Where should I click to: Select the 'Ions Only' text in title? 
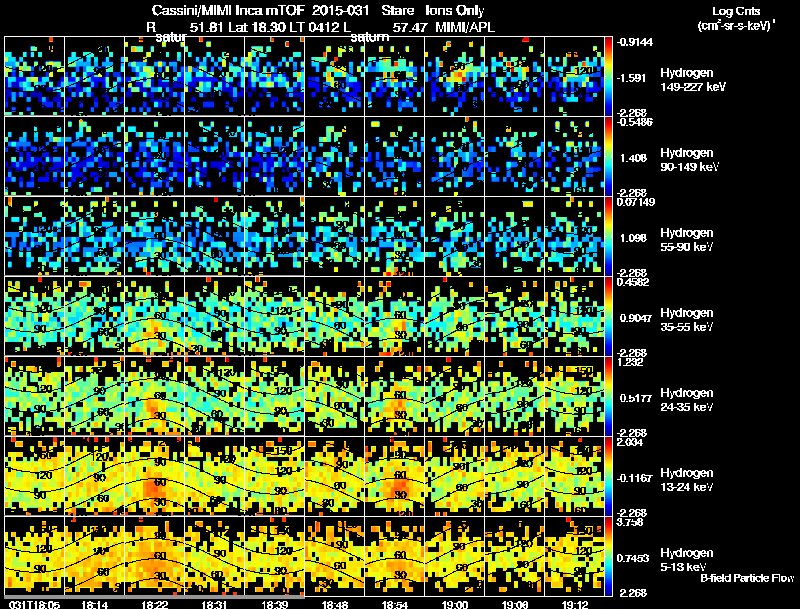pos(455,11)
